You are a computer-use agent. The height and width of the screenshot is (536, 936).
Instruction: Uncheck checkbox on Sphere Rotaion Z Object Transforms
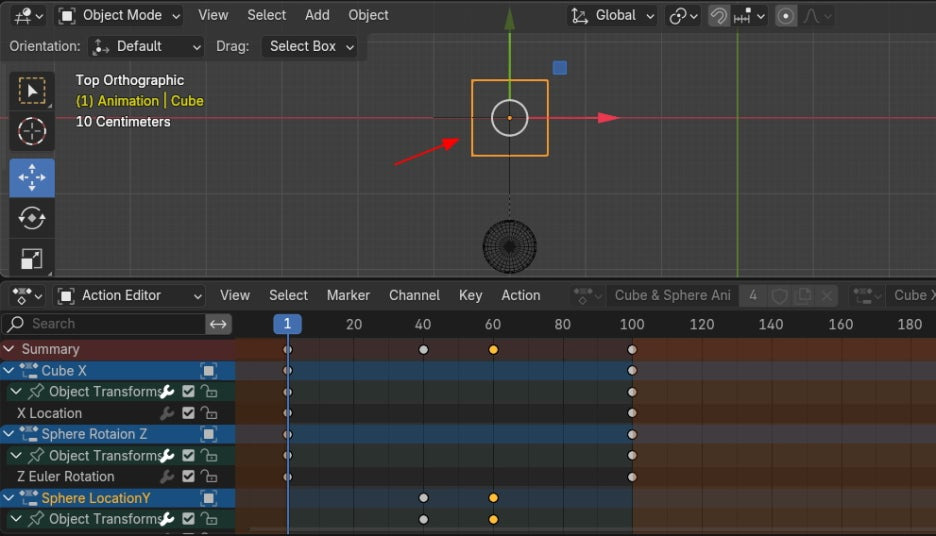point(189,455)
